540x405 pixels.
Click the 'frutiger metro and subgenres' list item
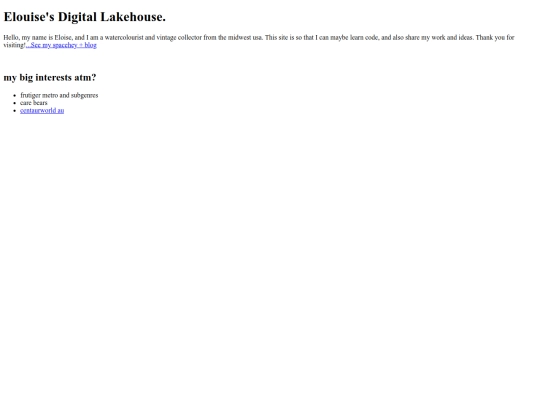59,95
